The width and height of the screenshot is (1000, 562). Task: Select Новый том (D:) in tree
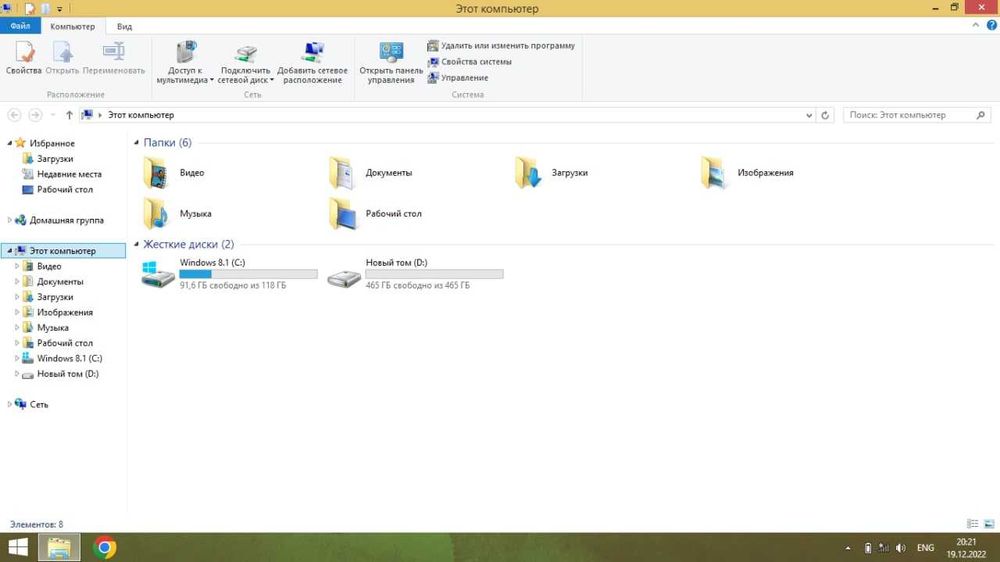click(61, 374)
